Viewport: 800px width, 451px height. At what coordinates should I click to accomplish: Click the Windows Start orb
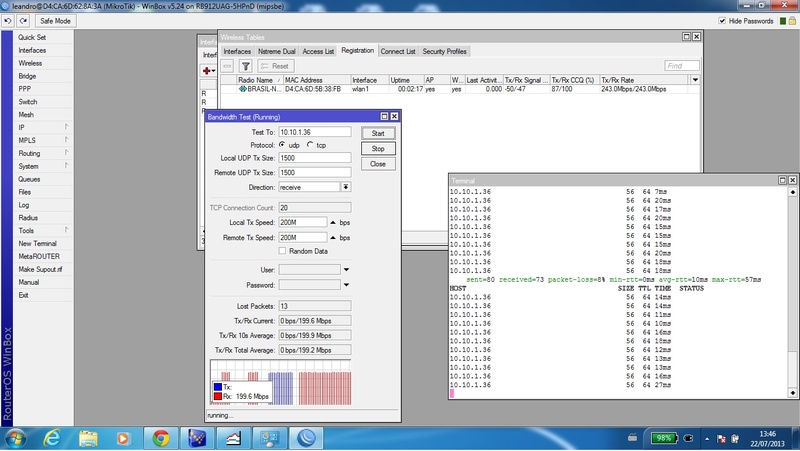(18, 437)
